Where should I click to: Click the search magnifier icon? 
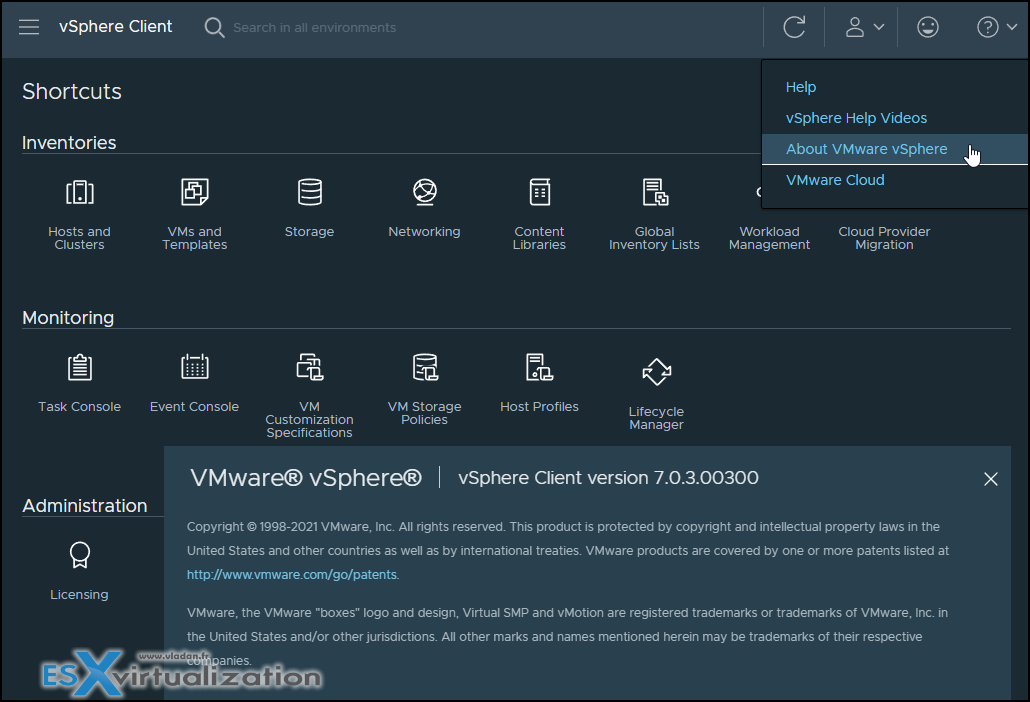(x=214, y=28)
